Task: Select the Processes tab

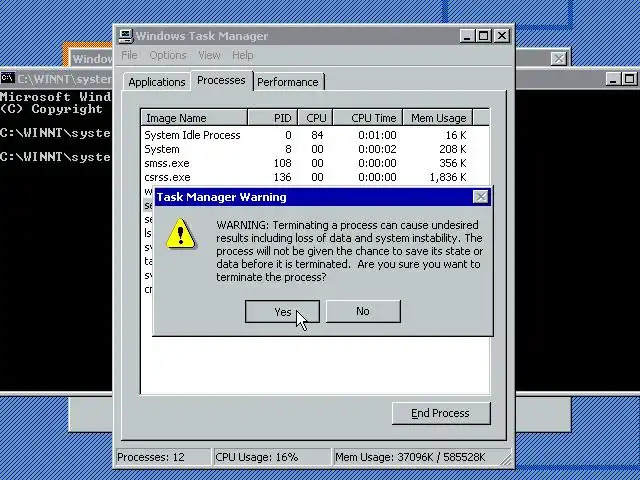Action: tap(221, 80)
